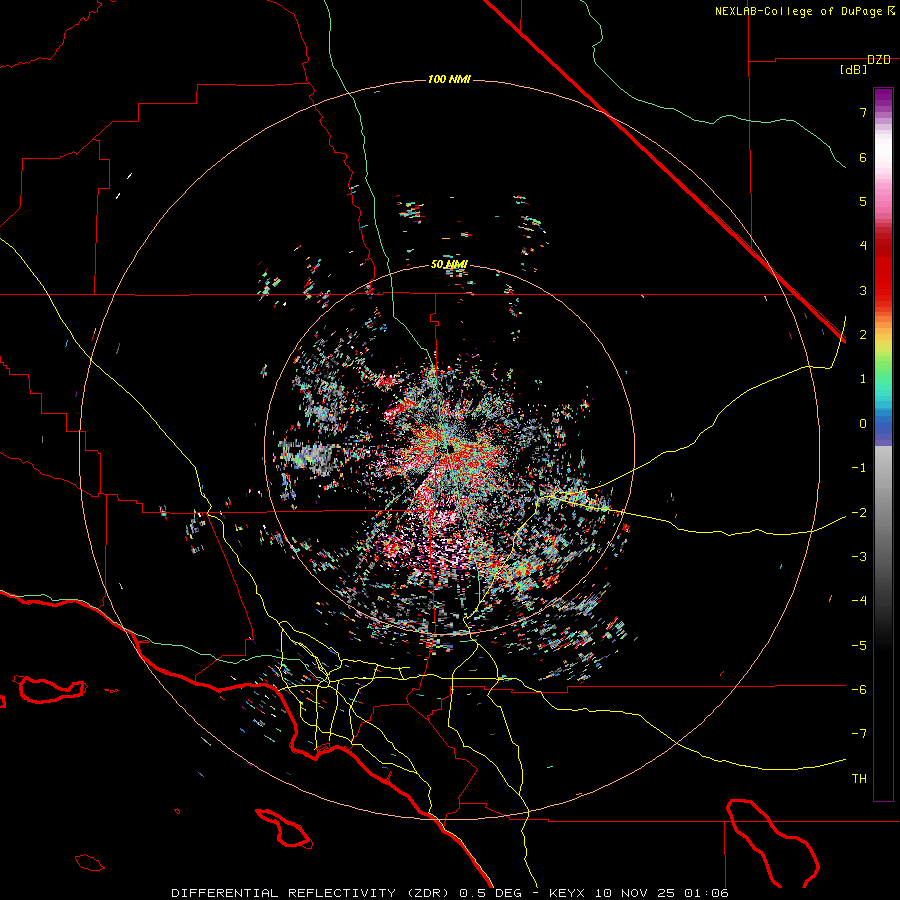Click the 4 value on color scale
900x900 pixels.
[x=863, y=246]
